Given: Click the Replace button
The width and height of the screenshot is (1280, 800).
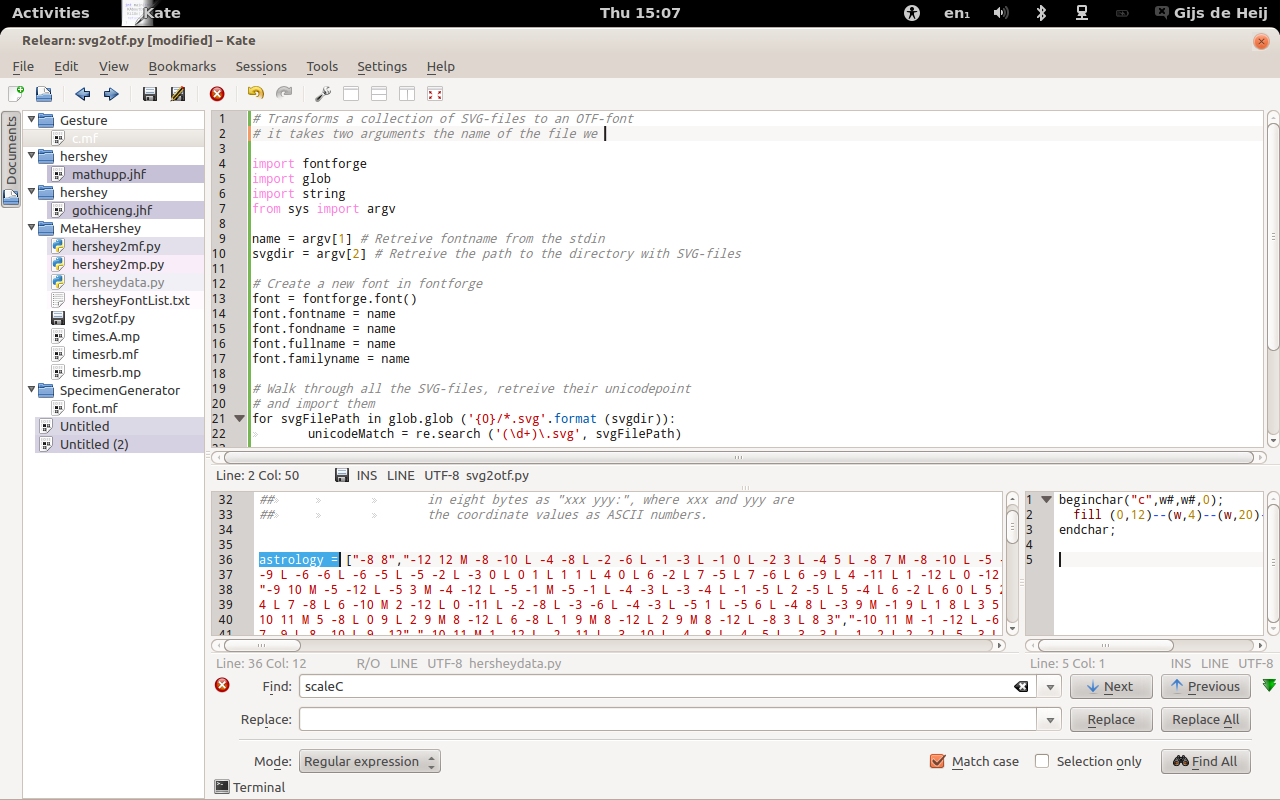Looking at the screenshot, I should [1111, 720].
